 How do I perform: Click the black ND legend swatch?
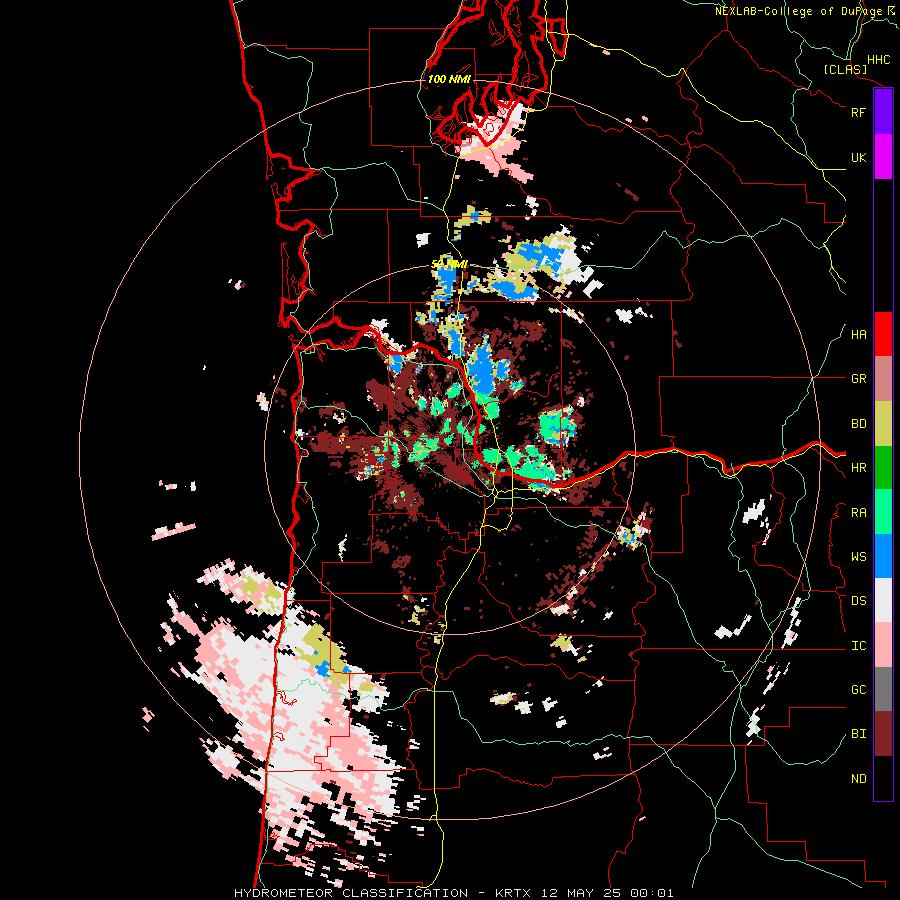[883, 778]
